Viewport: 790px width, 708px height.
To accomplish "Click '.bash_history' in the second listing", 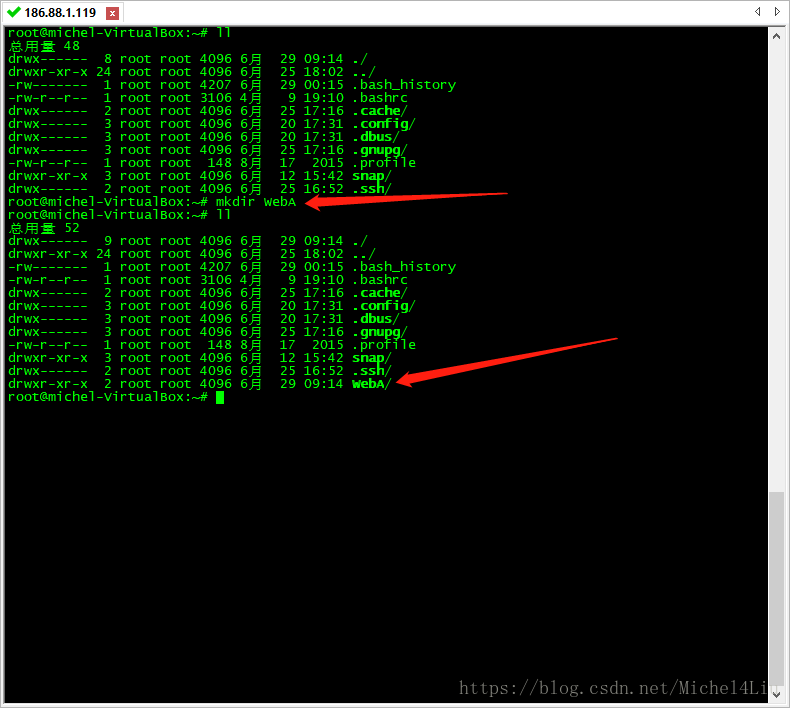I will coord(404,267).
